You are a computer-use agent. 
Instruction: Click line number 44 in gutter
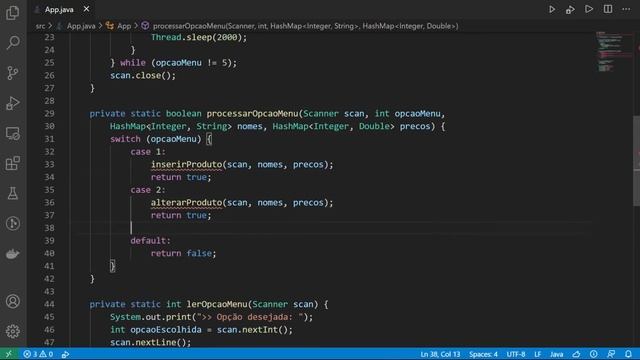(x=49, y=304)
